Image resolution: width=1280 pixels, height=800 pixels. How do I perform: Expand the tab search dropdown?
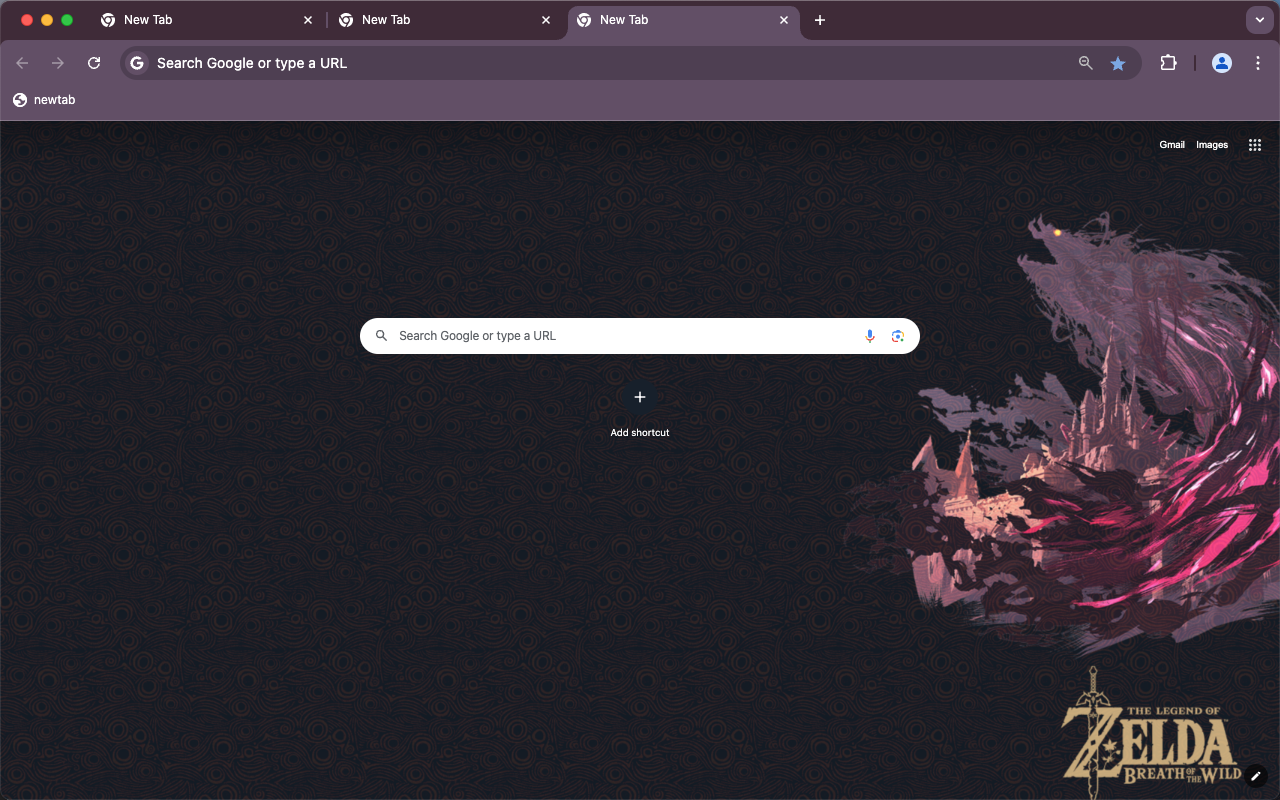point(1259,20)
